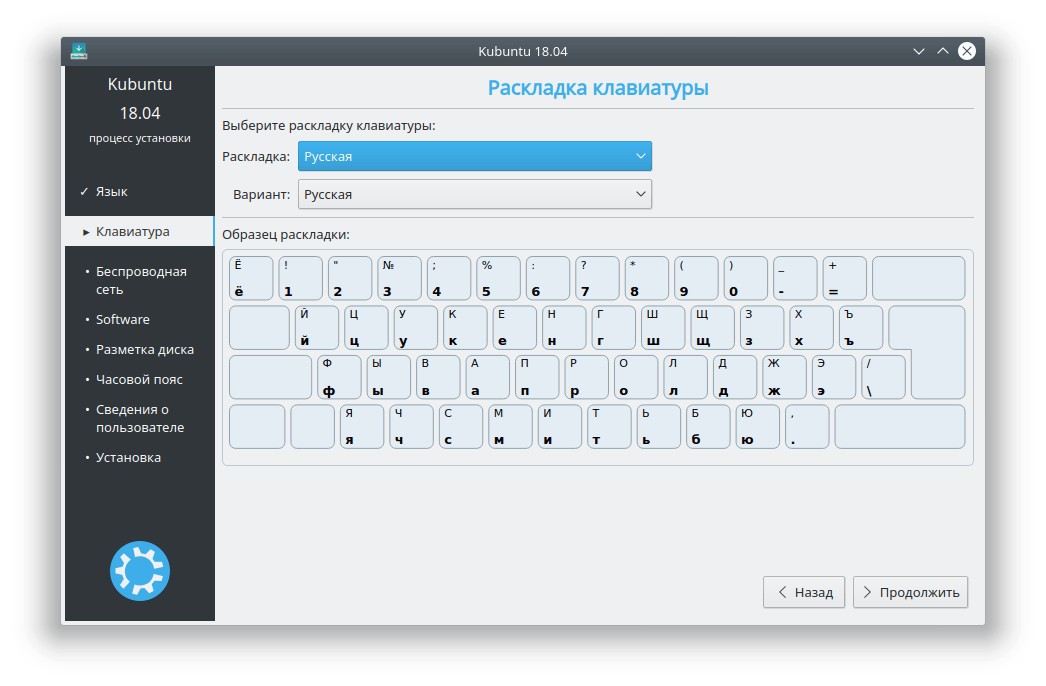Click the Ф key in the layout preview
The width and height of the screenshot is (1046, 686).
click(340, 377)
